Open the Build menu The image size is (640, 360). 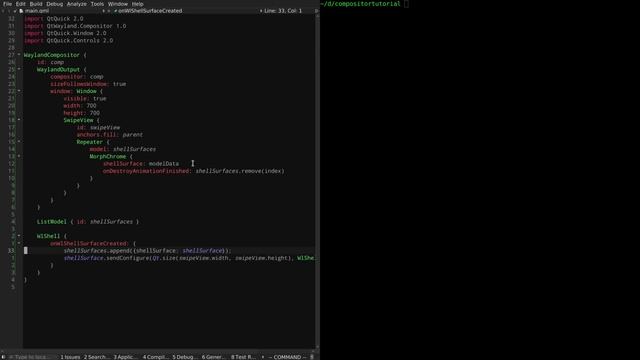36,4
